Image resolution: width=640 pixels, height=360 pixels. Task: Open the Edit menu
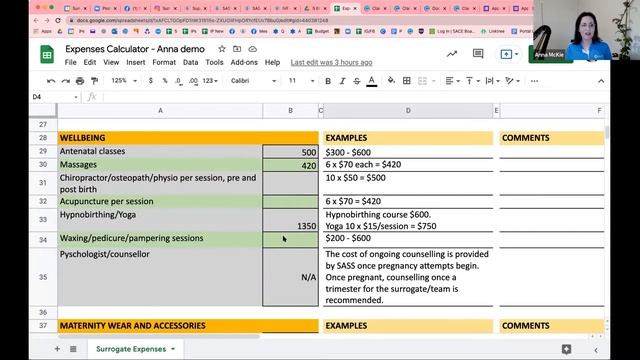tap(90, 62)
